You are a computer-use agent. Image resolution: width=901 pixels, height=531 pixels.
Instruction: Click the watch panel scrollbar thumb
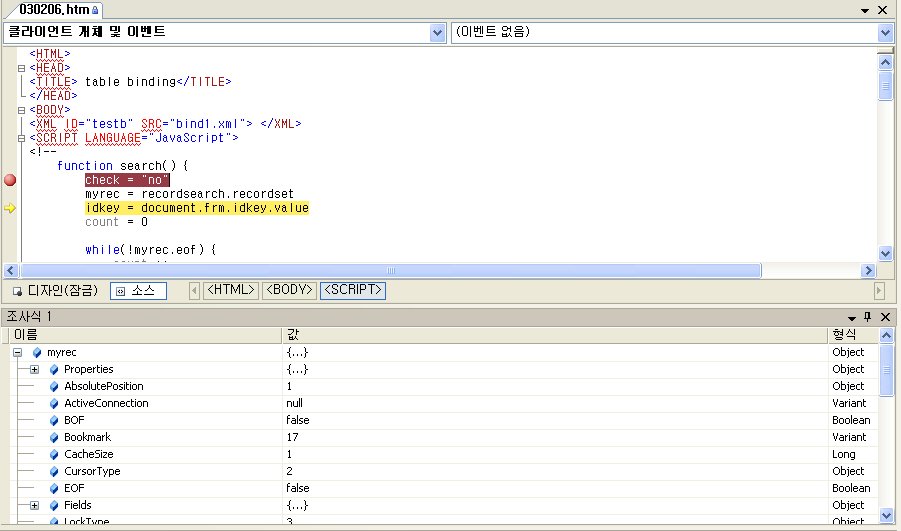[887, 370]
